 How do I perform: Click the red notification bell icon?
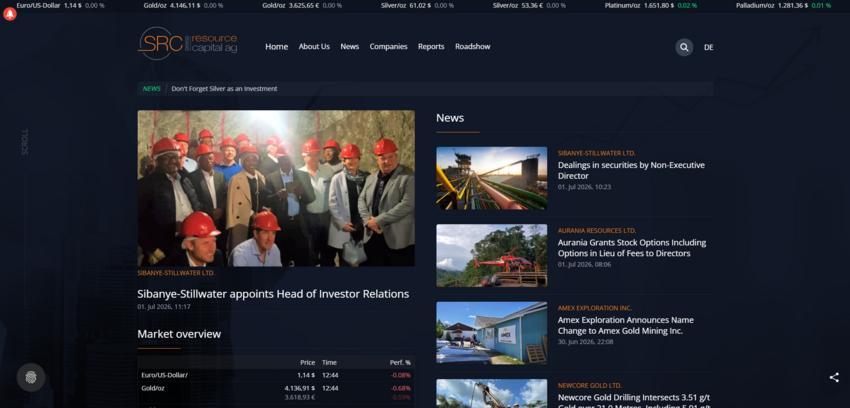pos(10,15)
